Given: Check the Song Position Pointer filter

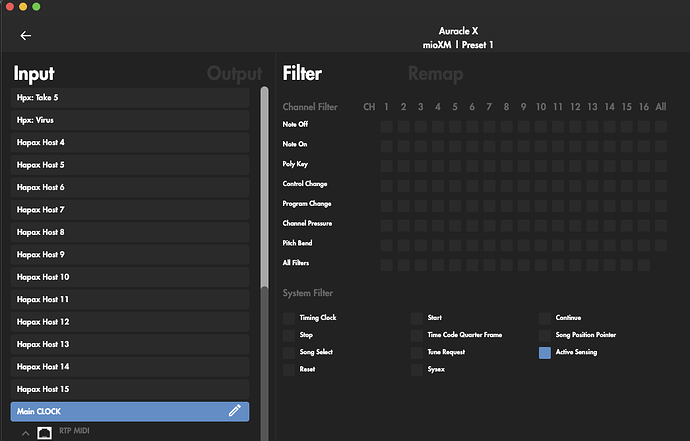Looking at the screenshot, I should [545, 335].
